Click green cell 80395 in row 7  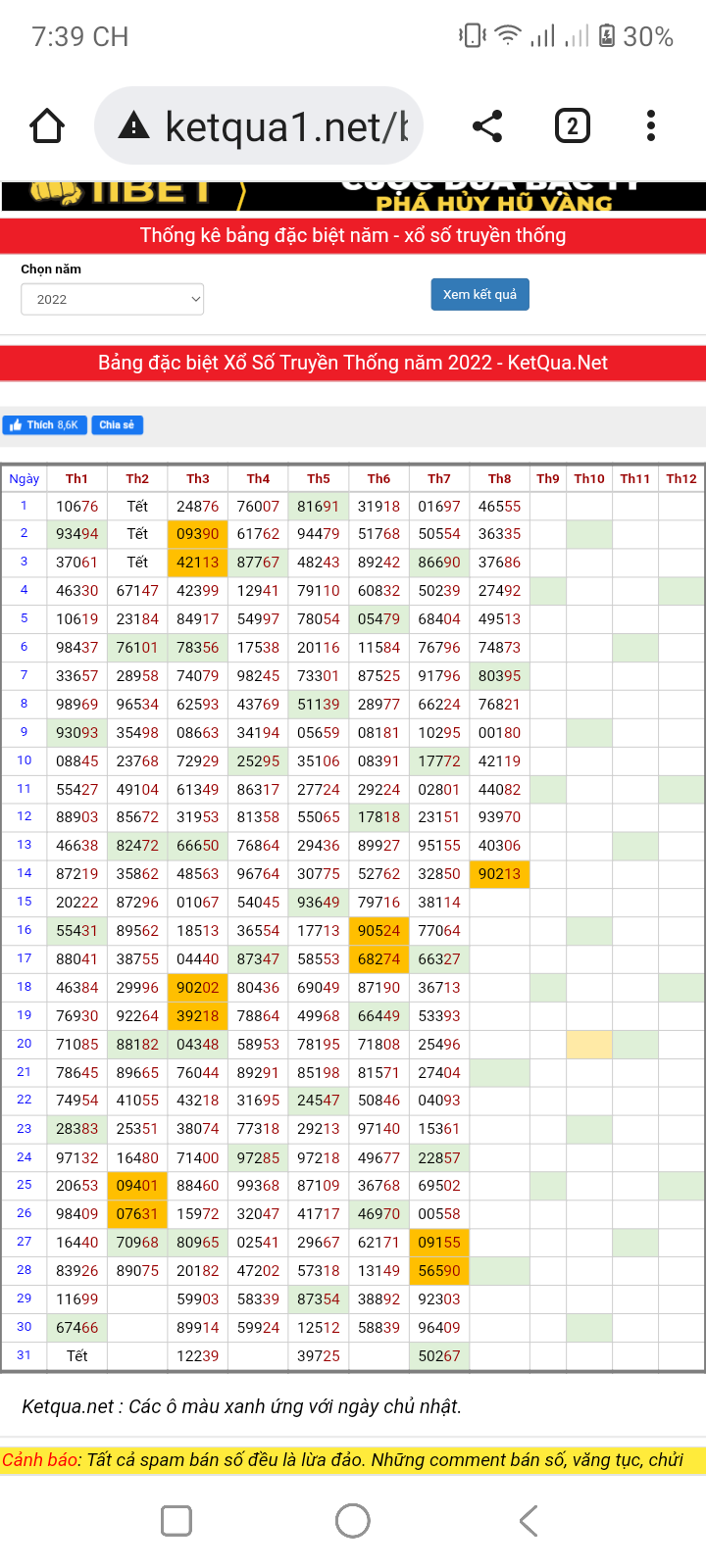pyautogui.click(x=500, y=676)
